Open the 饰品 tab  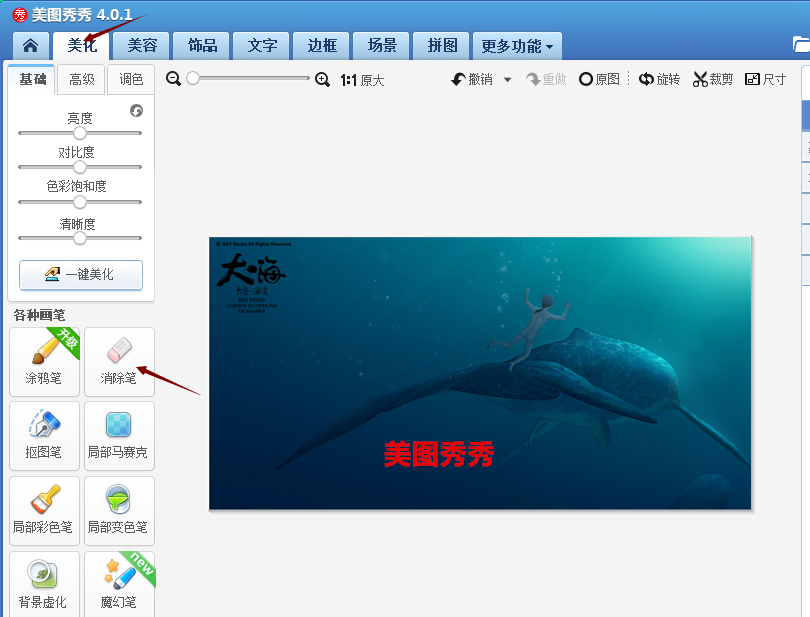202,46
